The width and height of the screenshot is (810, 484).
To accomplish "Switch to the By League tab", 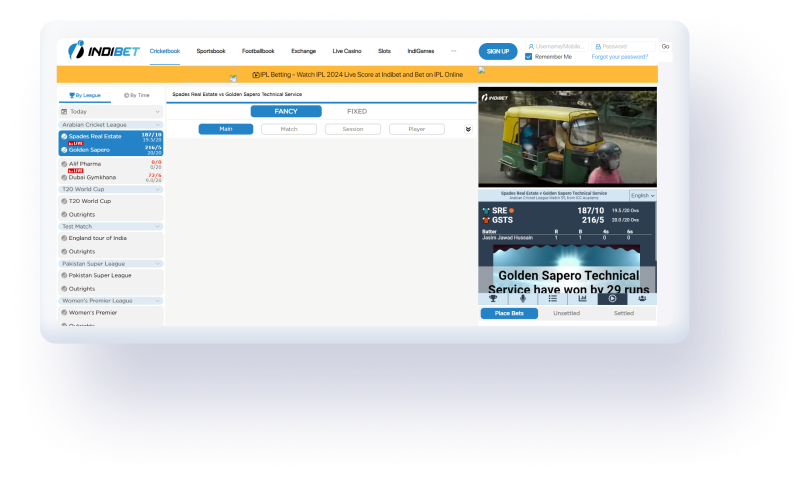I will (85, 95).
